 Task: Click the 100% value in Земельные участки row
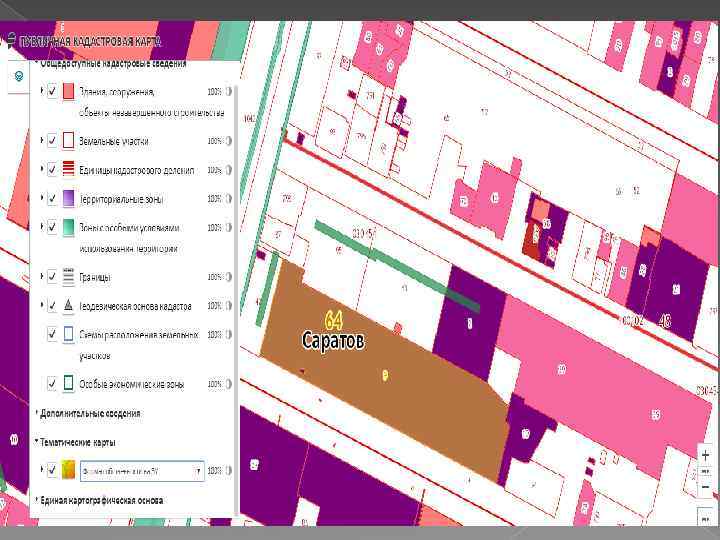[214, 141]
